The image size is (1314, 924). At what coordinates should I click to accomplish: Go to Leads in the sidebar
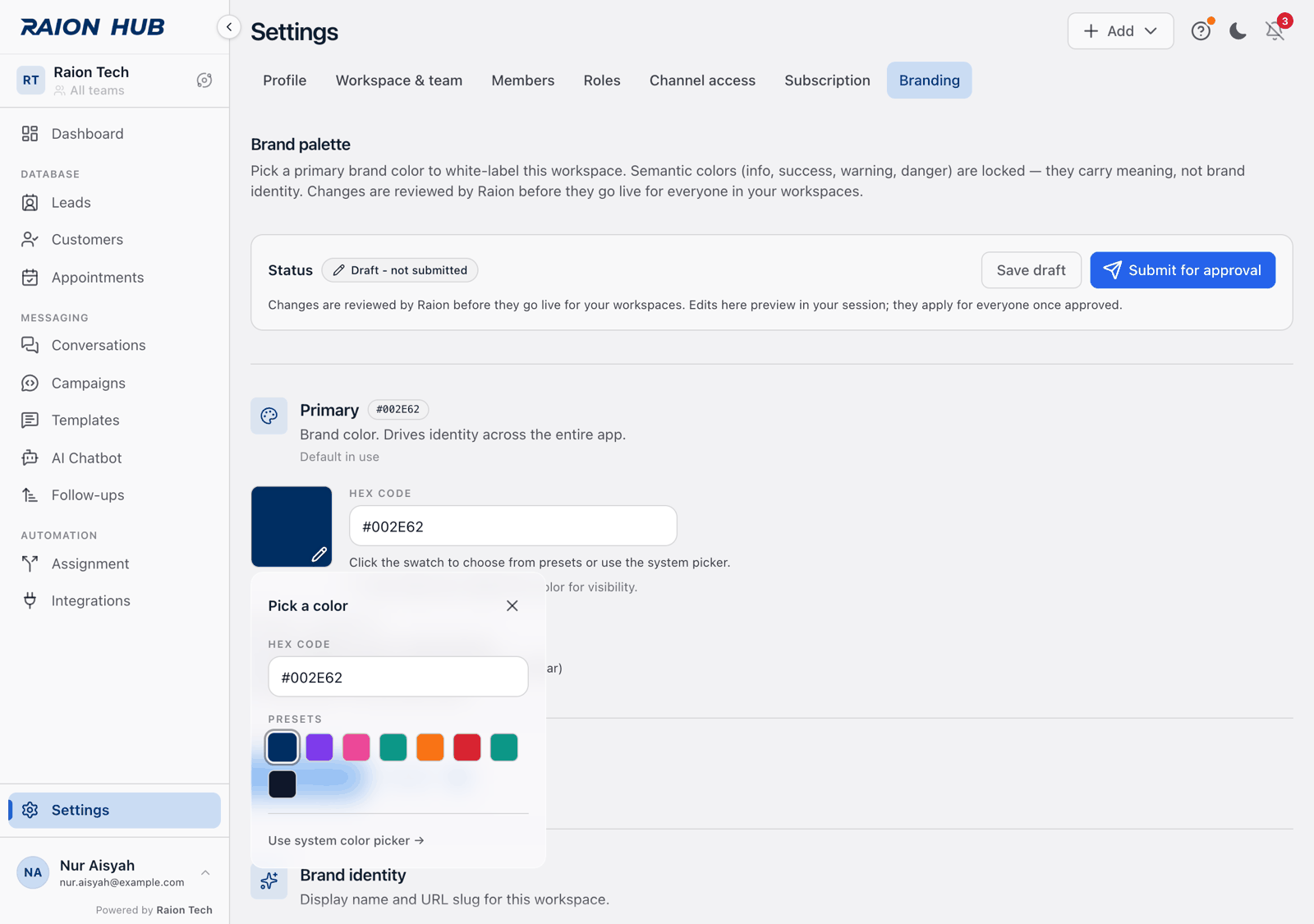pos(114,203)
